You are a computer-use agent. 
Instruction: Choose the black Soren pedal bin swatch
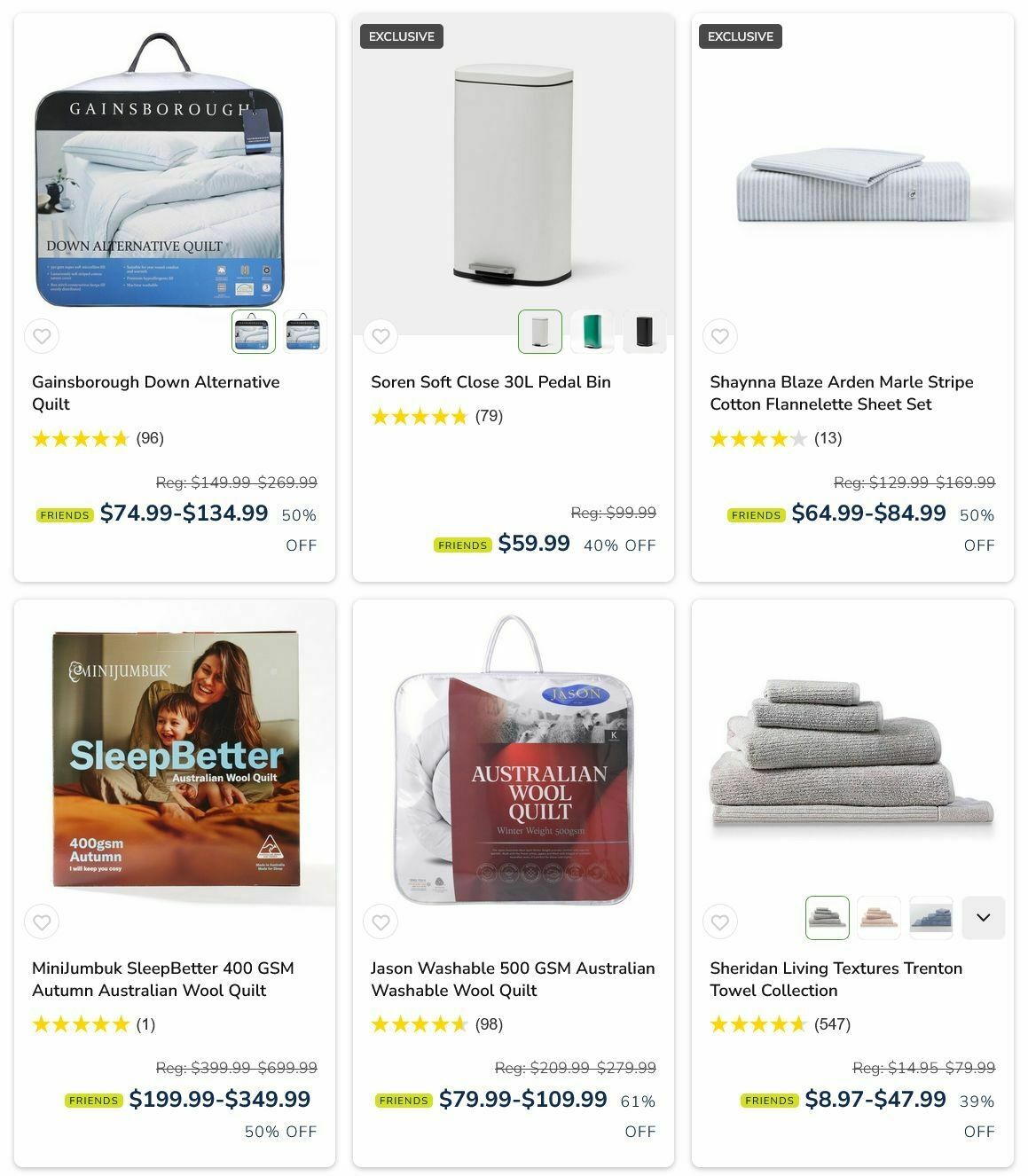point(644,332)
